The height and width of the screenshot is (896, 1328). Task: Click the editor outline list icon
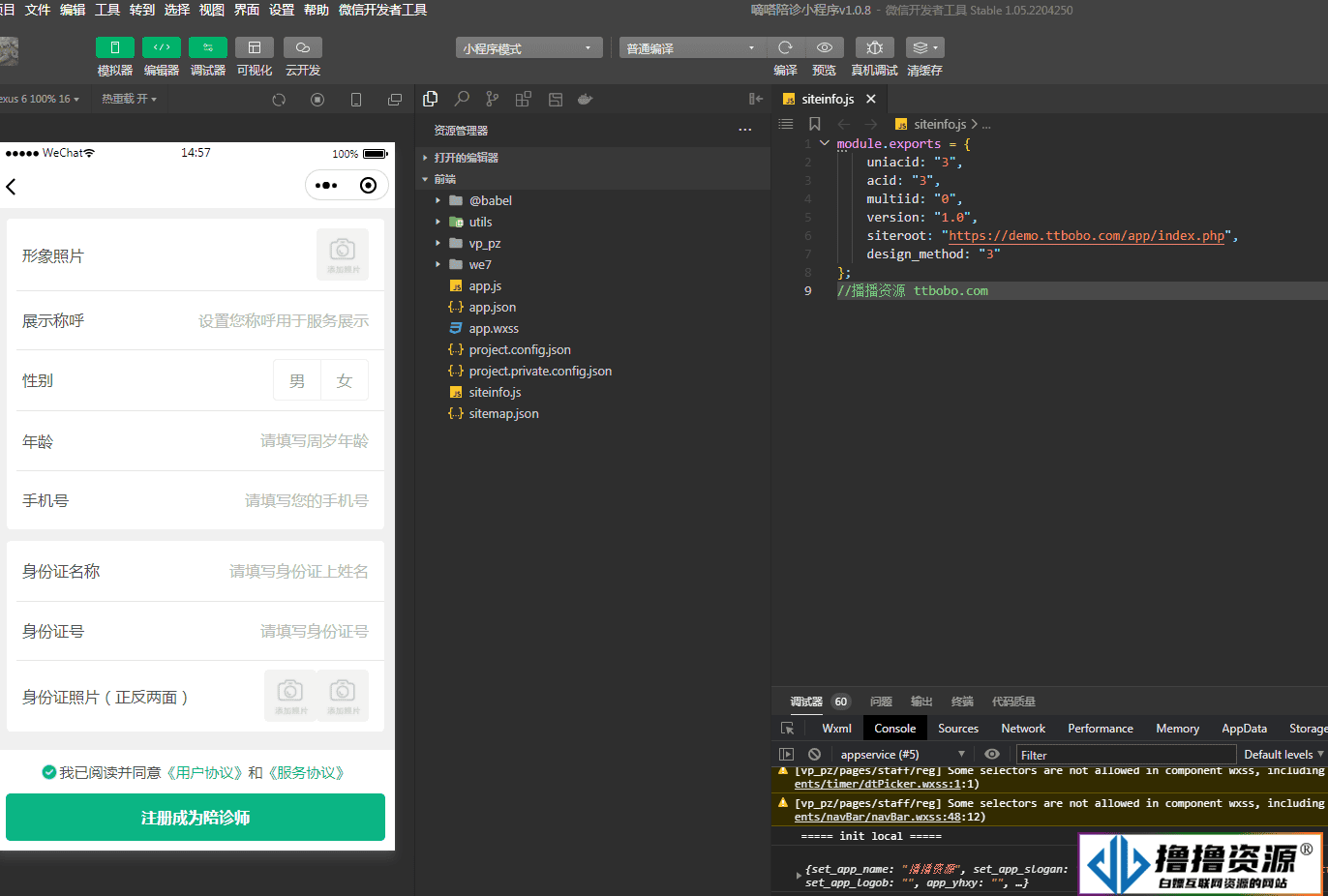click(786, 124)
